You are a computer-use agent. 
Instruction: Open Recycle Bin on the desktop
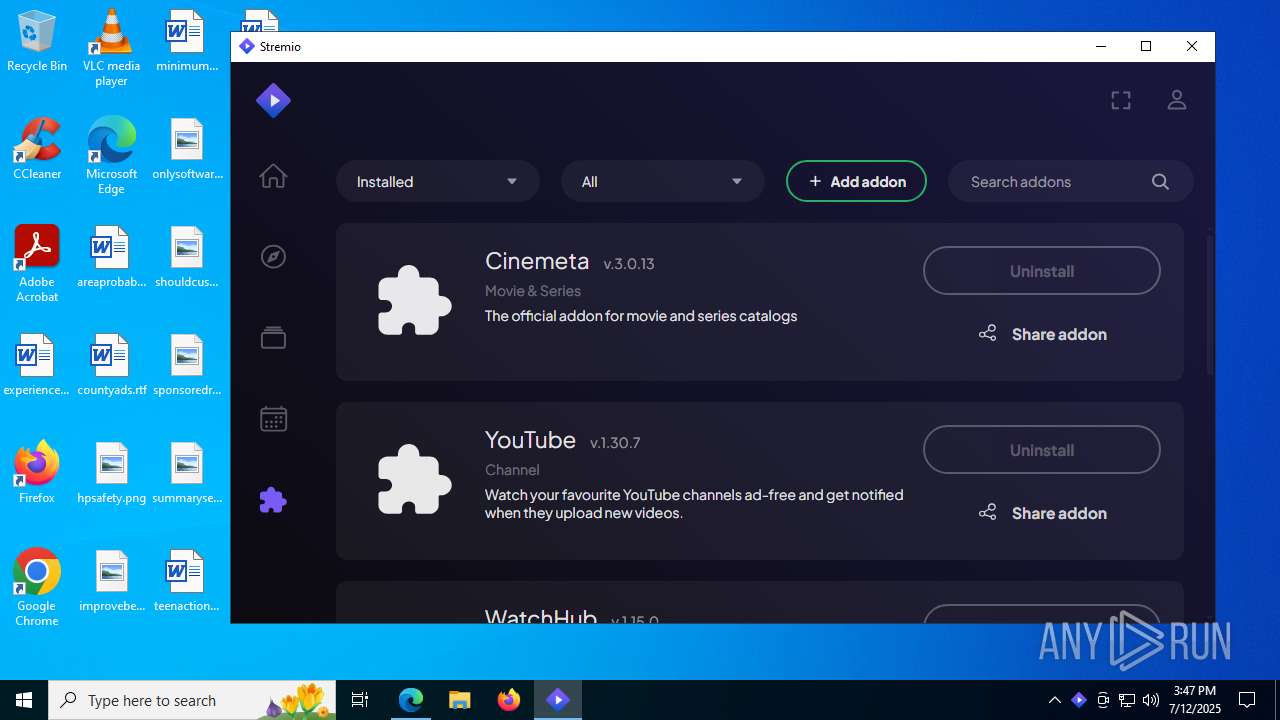tap(37, 42)
